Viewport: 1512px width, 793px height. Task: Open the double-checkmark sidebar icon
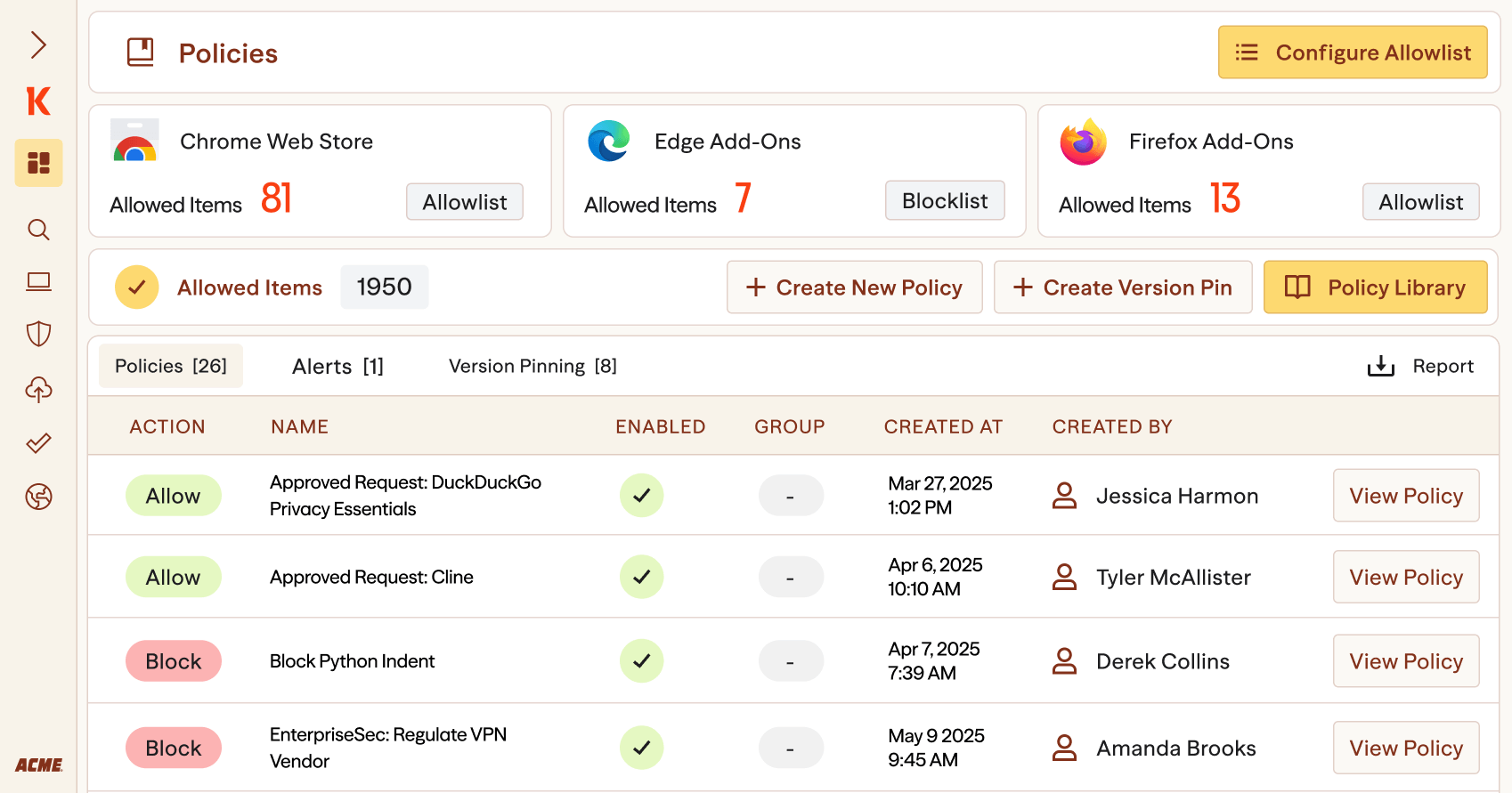pyautogui.click(x=38, y=443)
